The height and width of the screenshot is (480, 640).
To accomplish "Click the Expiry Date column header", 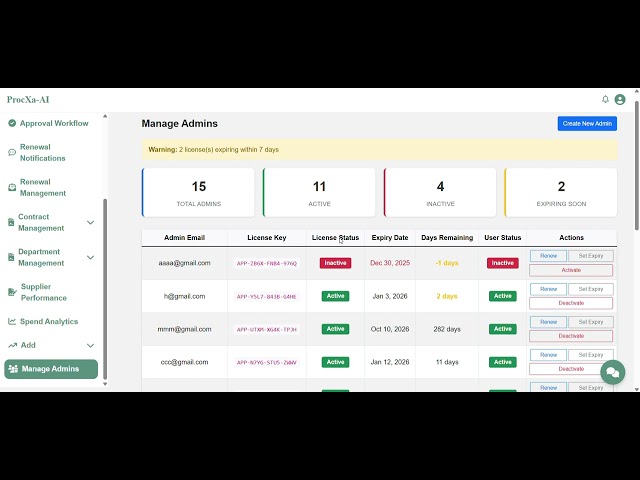I will [390, 238].
